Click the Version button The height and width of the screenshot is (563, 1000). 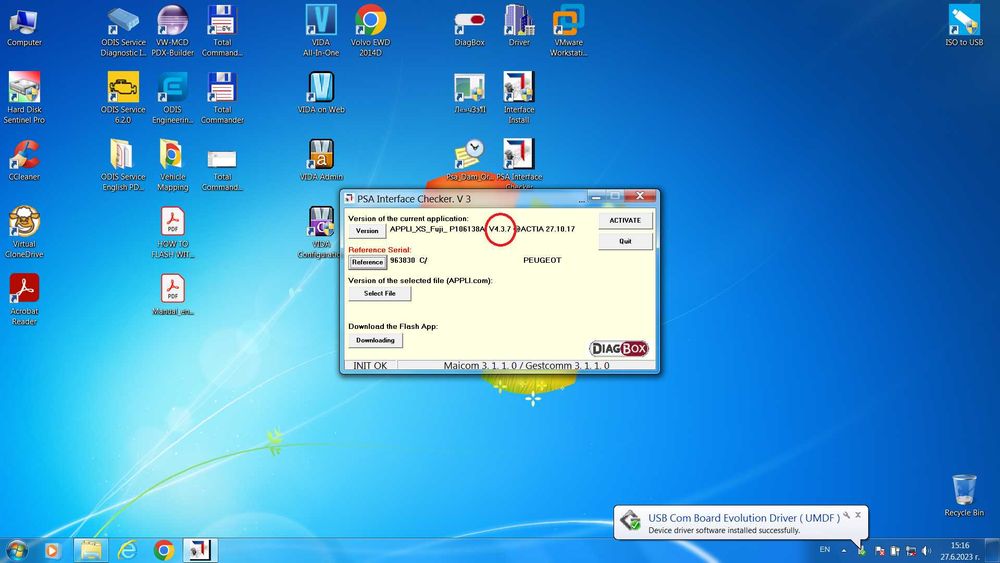coord(367,231)
